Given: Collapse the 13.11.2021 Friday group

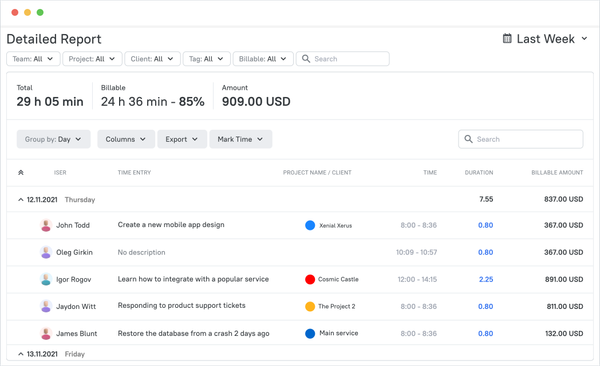Looking at the screenshot, I should [x=21, y=354].
